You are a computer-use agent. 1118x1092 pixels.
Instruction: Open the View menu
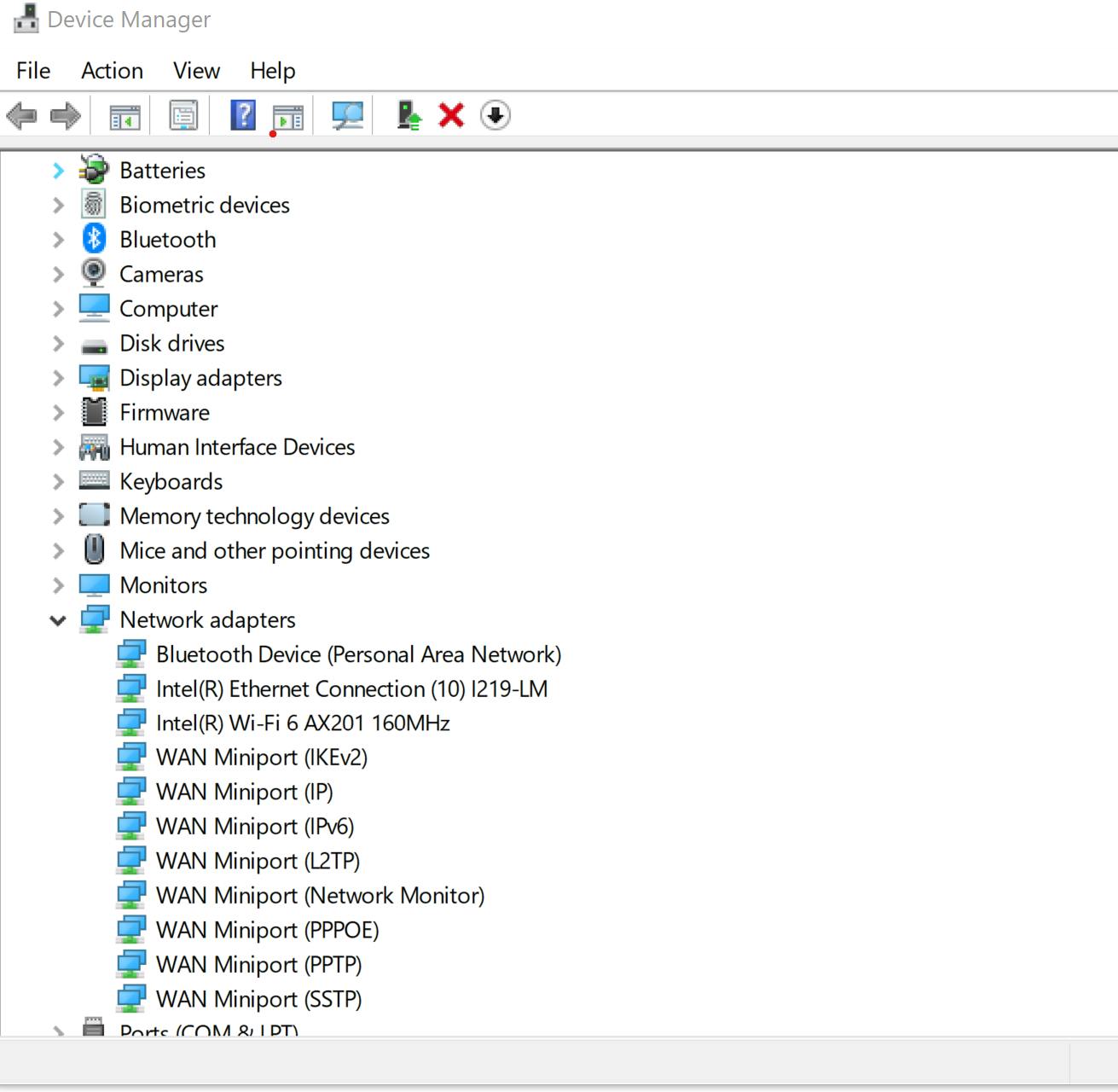[x=196, y=71]
